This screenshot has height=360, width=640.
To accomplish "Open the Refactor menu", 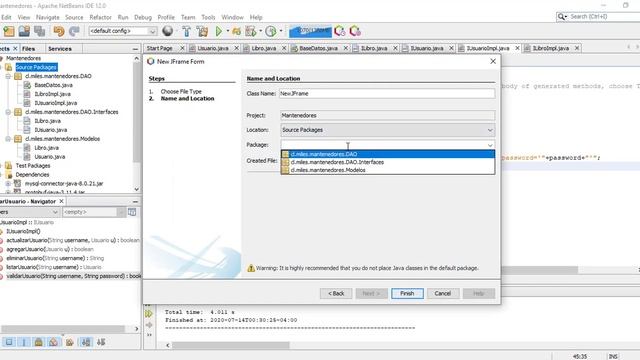I will 100,17.
